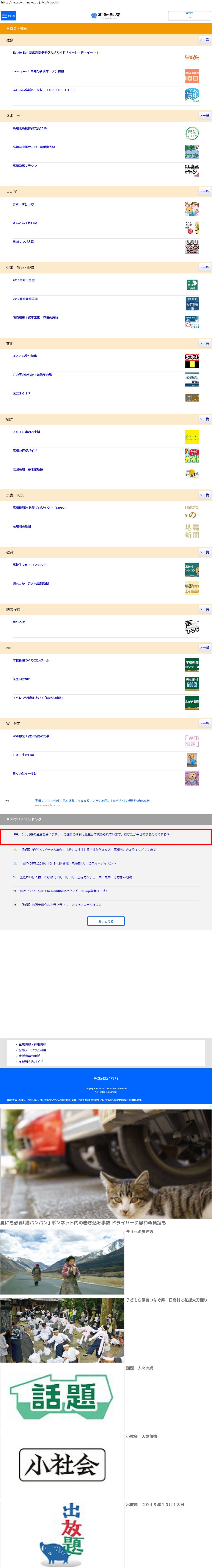The image size is (212, 1568).
Task: Open the 高知の行楽ガイド link
Action: coord(24,450)
